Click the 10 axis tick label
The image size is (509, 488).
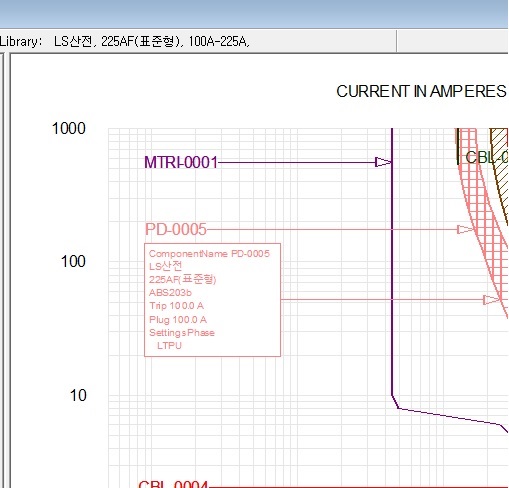pos(78,395)
